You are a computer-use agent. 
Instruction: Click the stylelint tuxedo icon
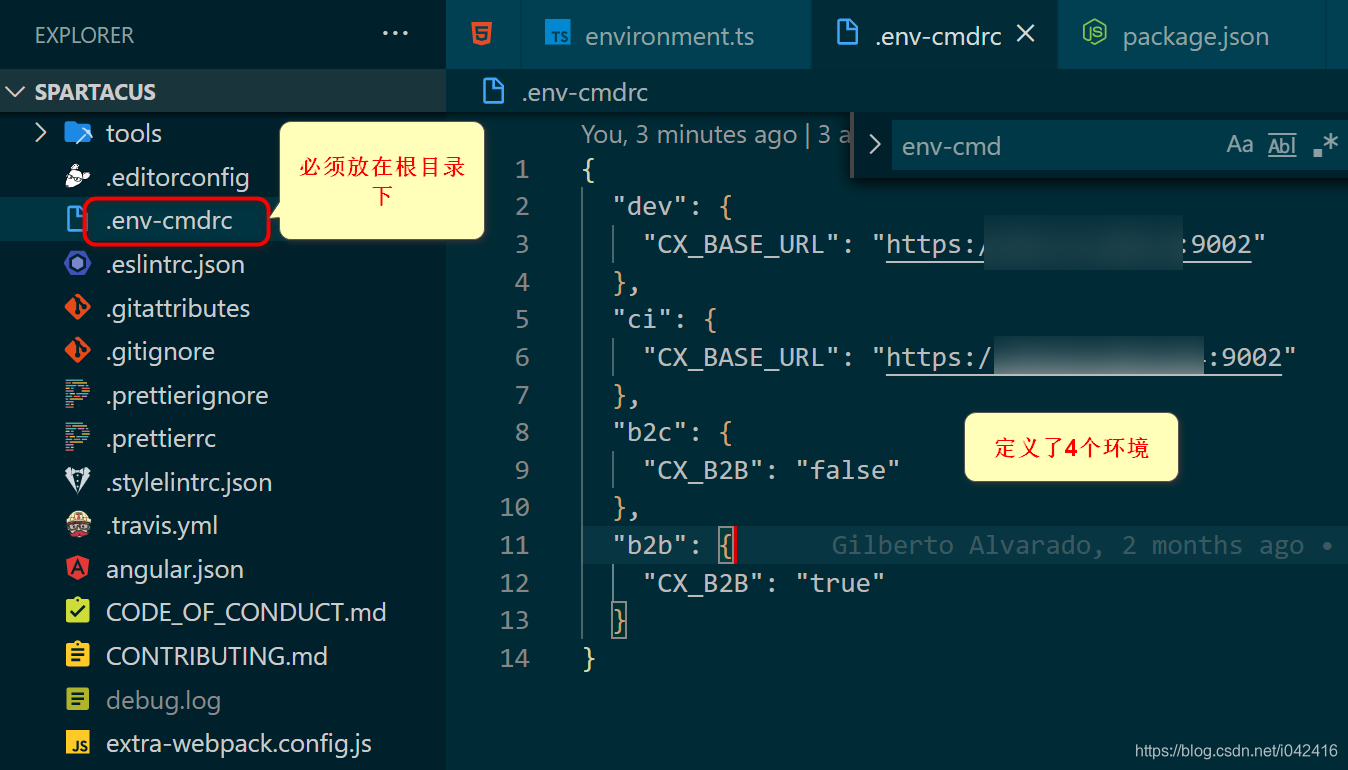[x=77, y=481]
